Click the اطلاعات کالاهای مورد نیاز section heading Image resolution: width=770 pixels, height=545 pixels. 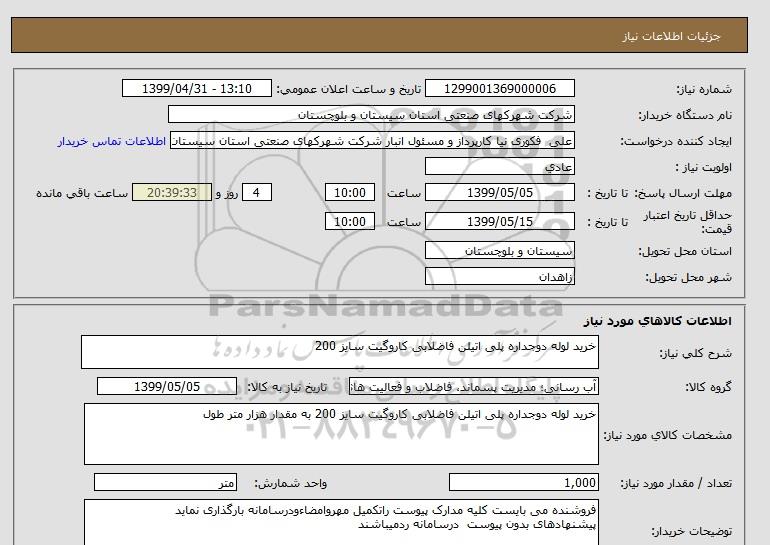[658, 321]
